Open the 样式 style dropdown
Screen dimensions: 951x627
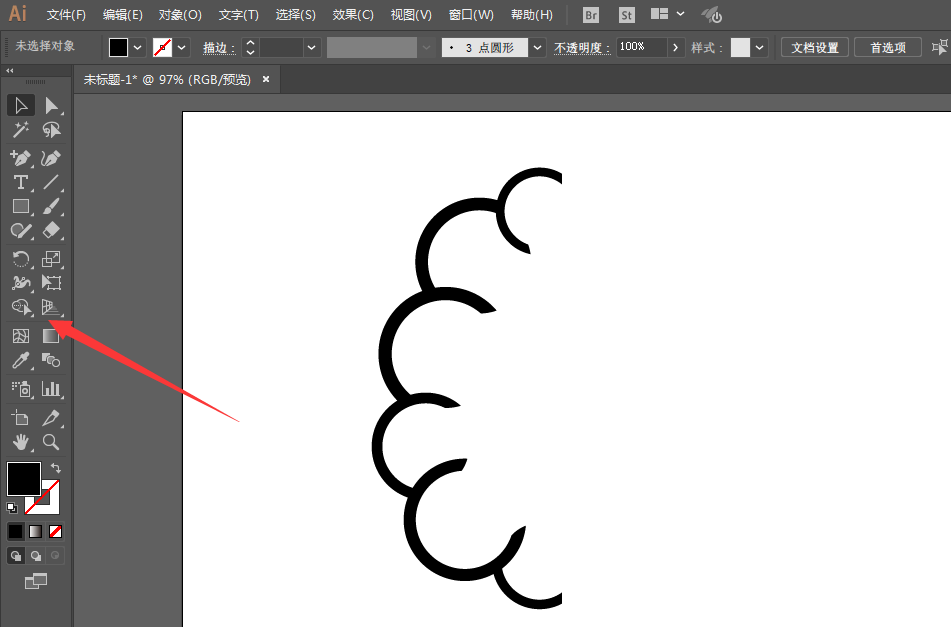[x=760, y=47]
